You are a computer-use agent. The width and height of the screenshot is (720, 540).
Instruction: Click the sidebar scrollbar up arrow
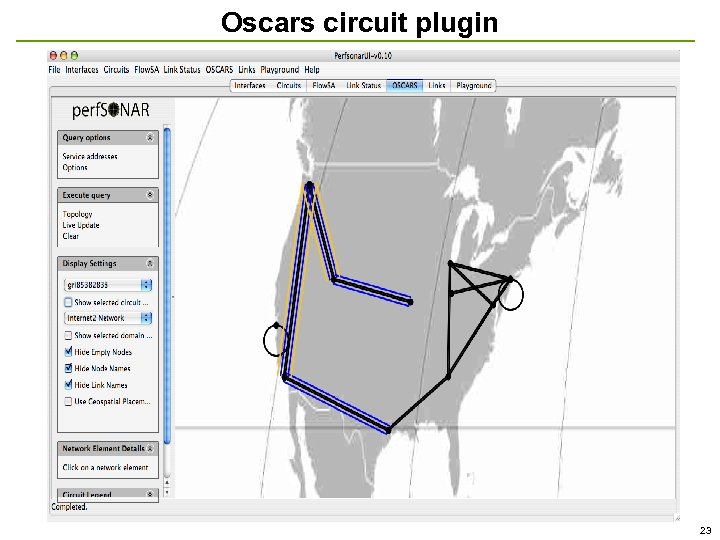(167, 483)
